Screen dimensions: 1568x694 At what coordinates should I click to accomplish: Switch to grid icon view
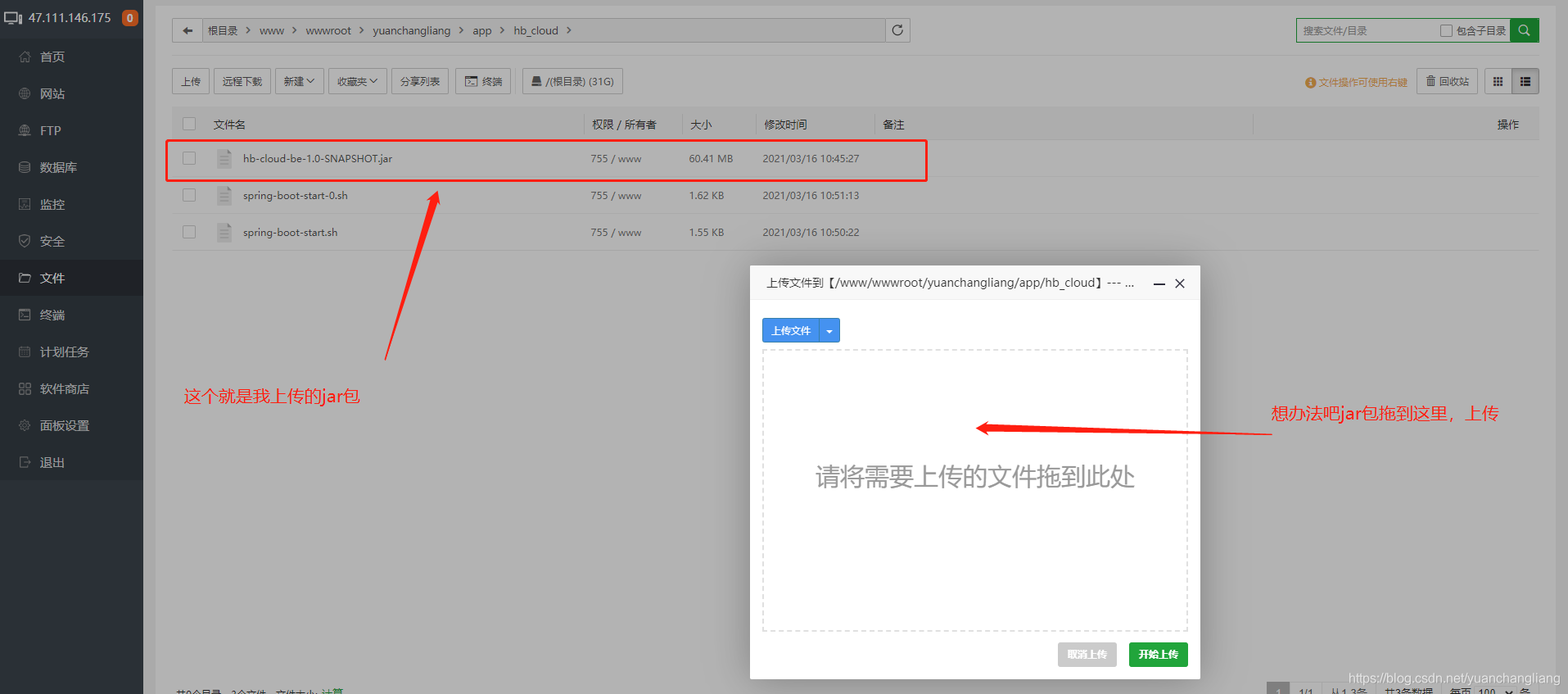pyautogui.click(x=1498, y=81)
